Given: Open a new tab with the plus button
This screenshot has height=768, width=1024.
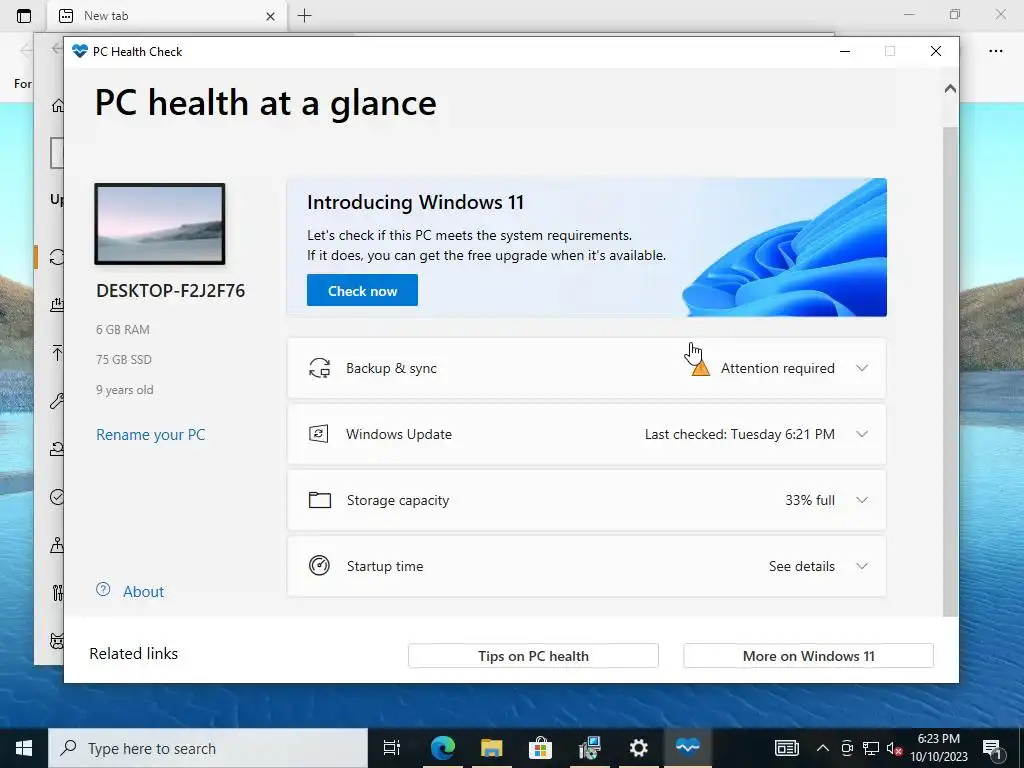Looking at the screenshot, I should 304,16.
